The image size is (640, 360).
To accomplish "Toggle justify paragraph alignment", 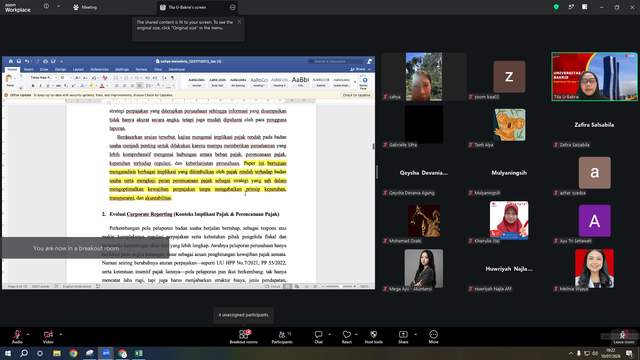I will pyautogui.click(x=140, y=86).
